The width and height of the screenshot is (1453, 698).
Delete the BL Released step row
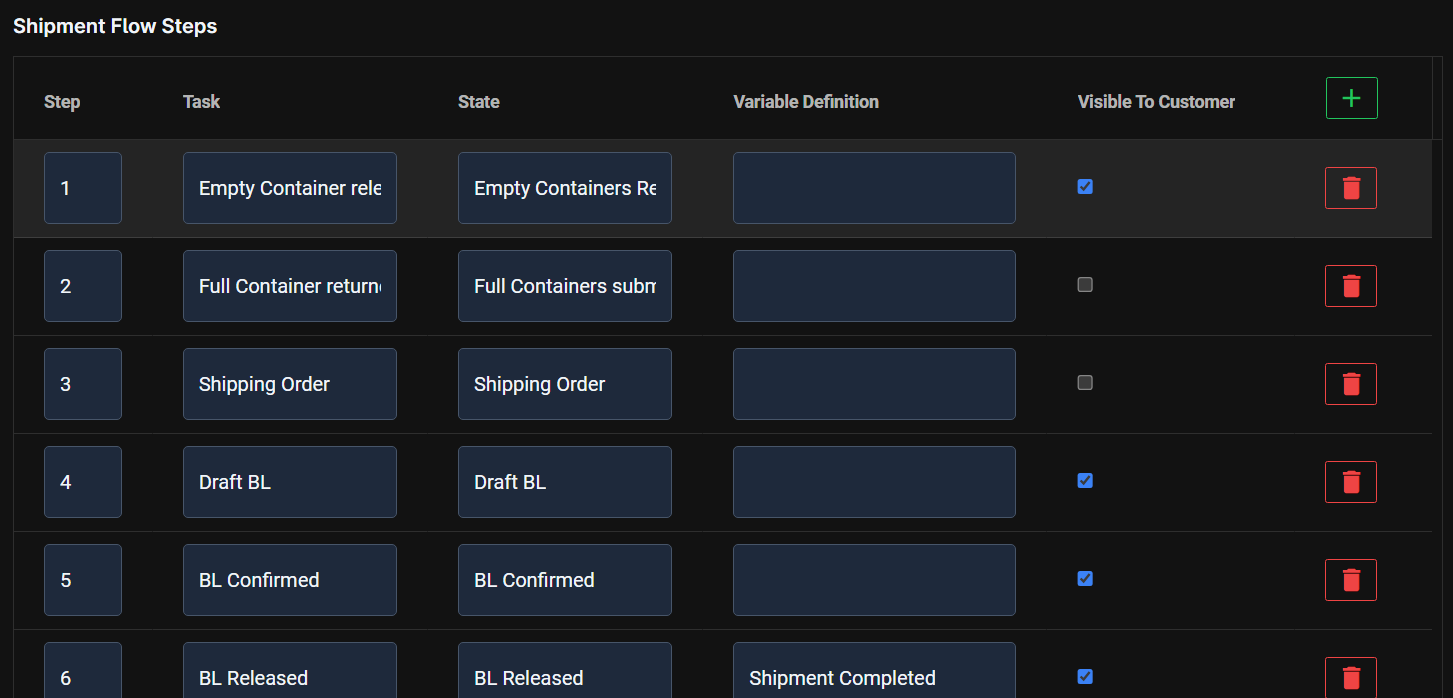coord(1351,678)
